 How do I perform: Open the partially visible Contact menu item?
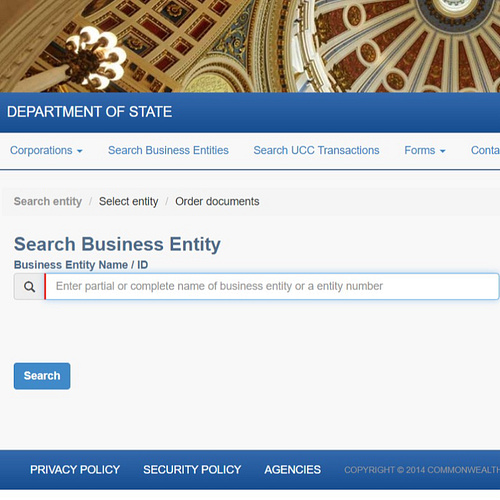coord(485,150)
